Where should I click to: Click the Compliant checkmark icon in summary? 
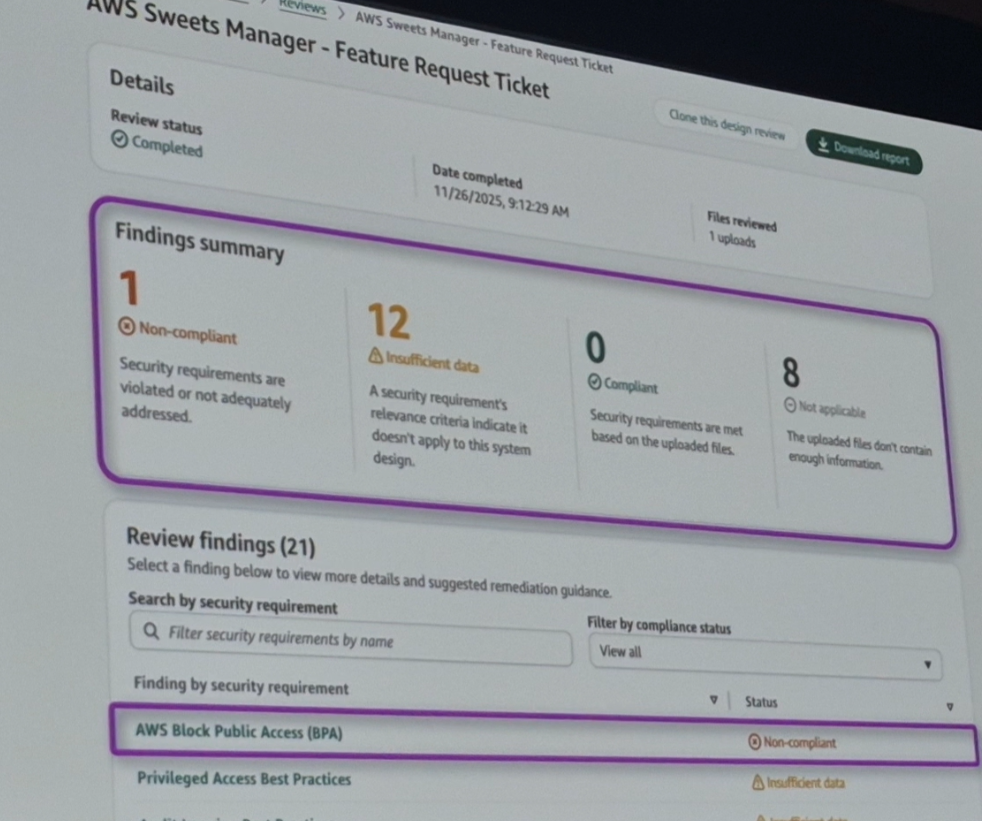(594, 382)
